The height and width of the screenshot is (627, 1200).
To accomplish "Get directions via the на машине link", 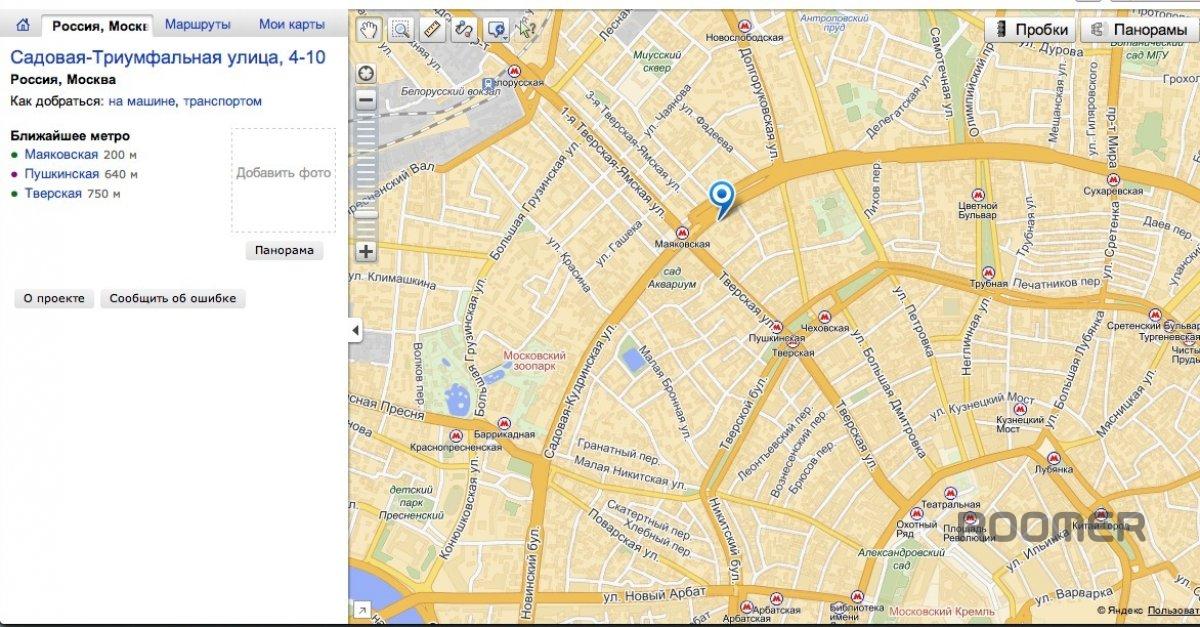I will coord(142,101).
